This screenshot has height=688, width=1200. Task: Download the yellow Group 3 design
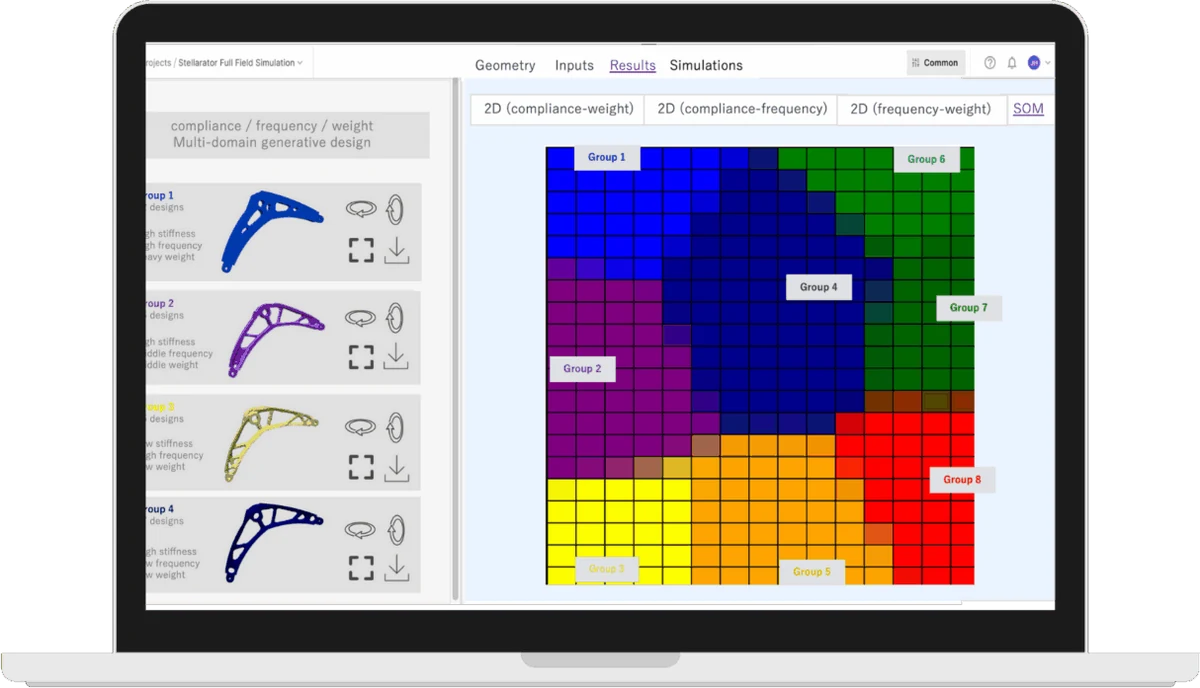click(x=397, y=467)
